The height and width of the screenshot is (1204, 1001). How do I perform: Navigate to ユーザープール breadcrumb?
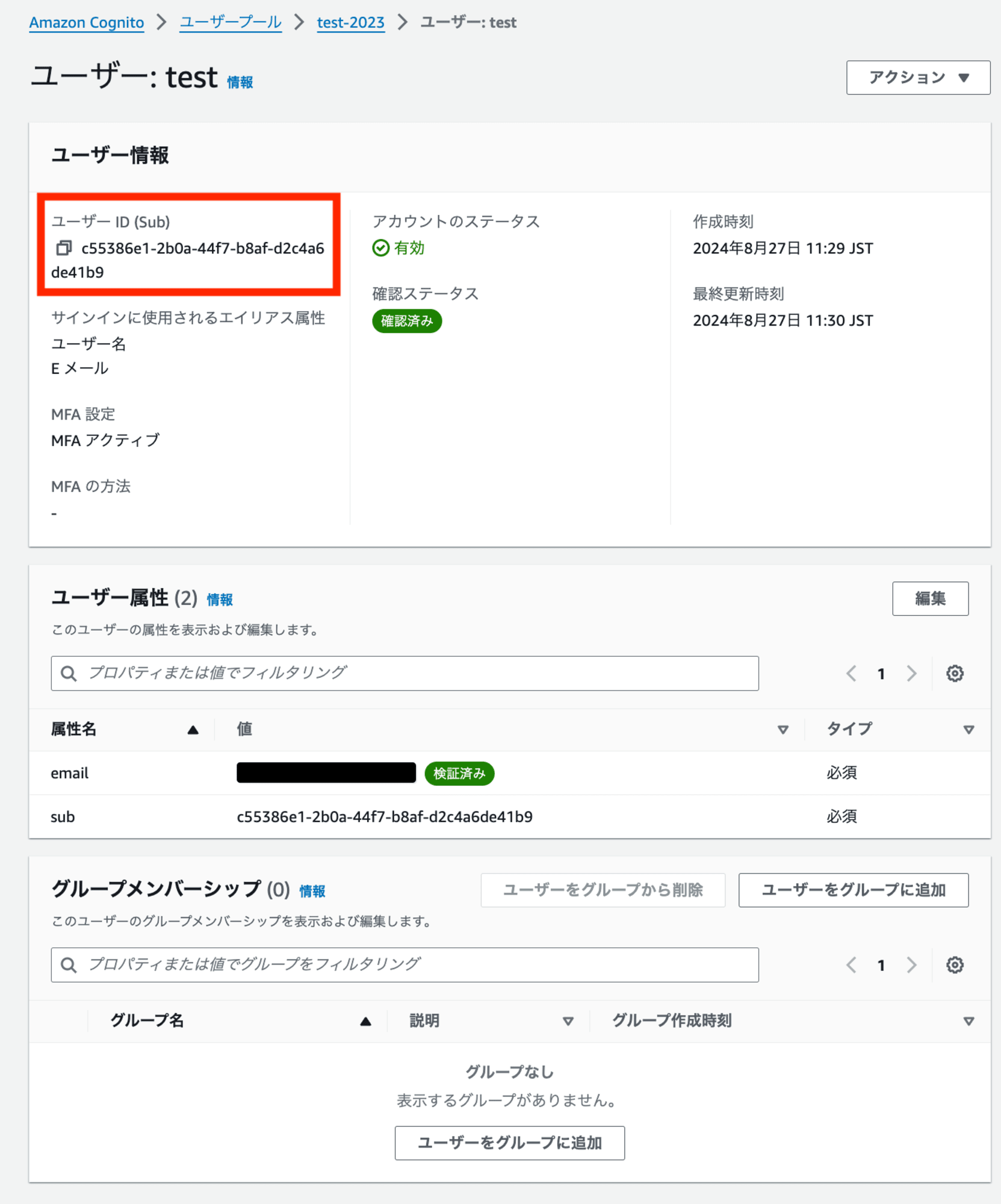click(x=231, y=22)
